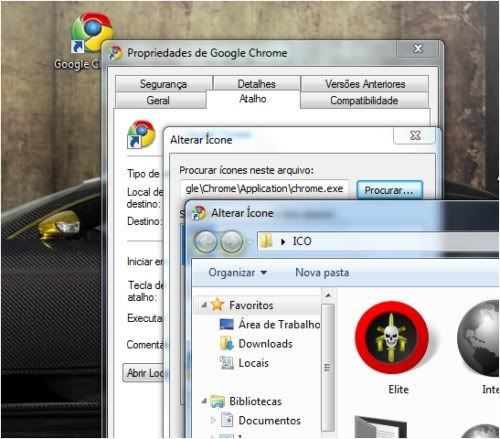The height and width of the screenshot is (439, 500).
Task: Open the Organizar dropdown menu
Action: [x=238, y=272]
